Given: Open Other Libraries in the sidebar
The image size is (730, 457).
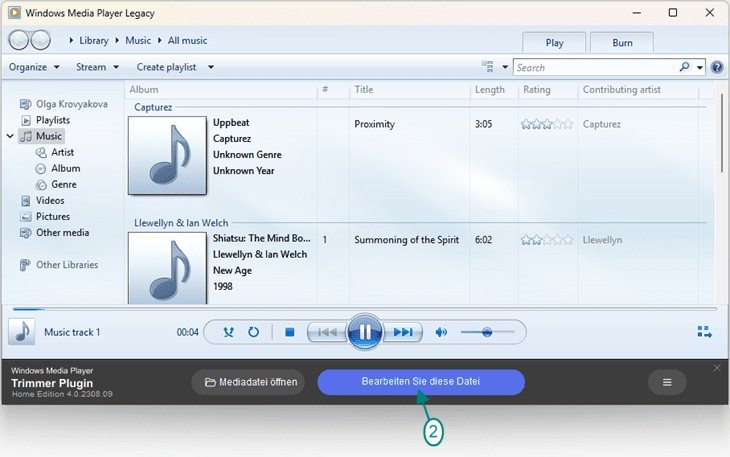Looking at the screenshot, I should pyautogui.click(x=59, y=265).
